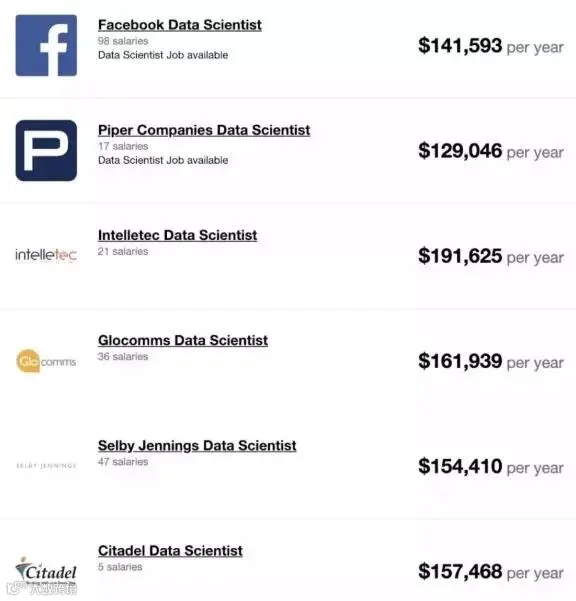Click the Facebook logo icon
Viewport: 576px width, 601px height.
click(x=46, y=45)
